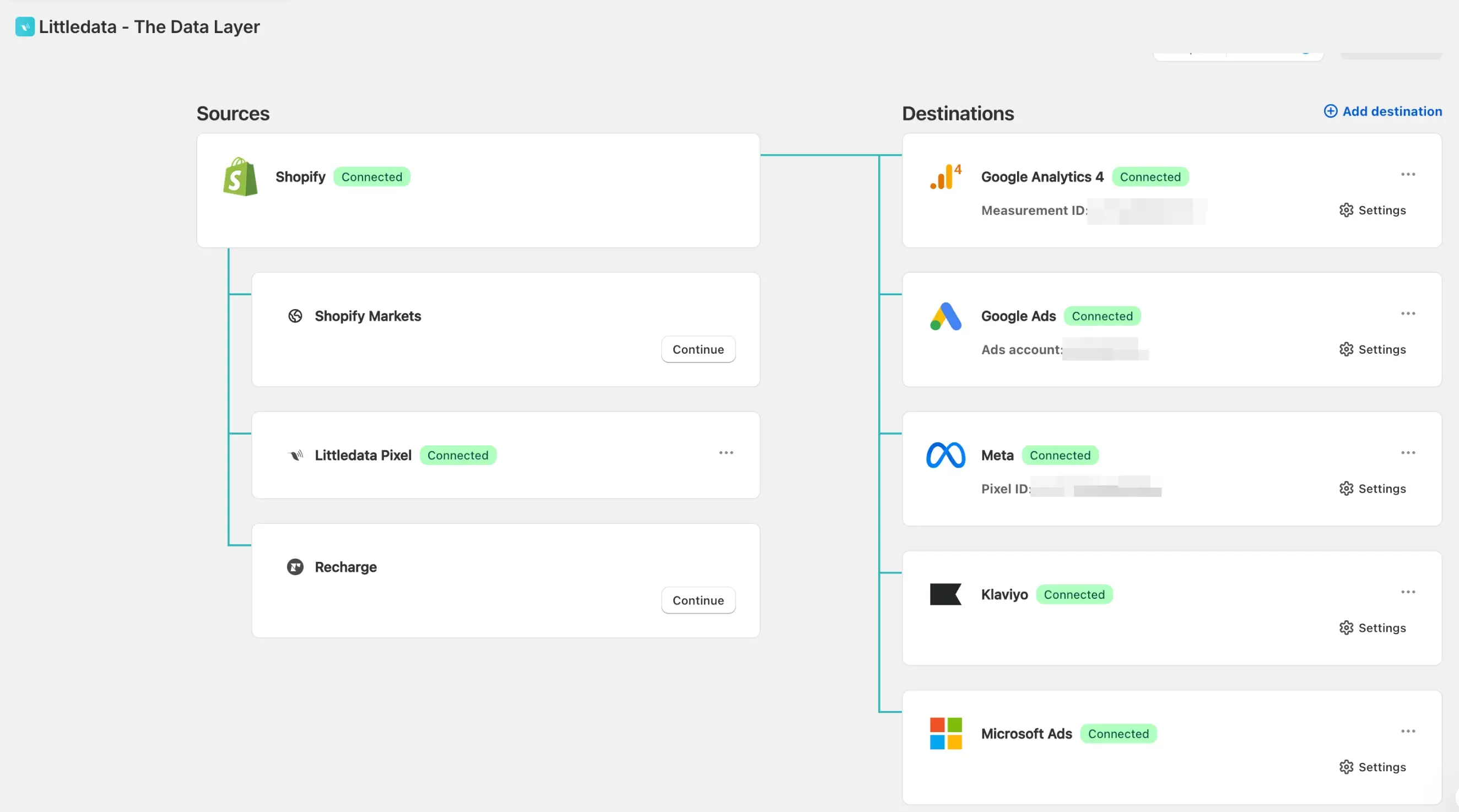
Task: Open the three-dot menu for Microsoft Ads
Action: pyautogui.click(x=1408, y=731)
